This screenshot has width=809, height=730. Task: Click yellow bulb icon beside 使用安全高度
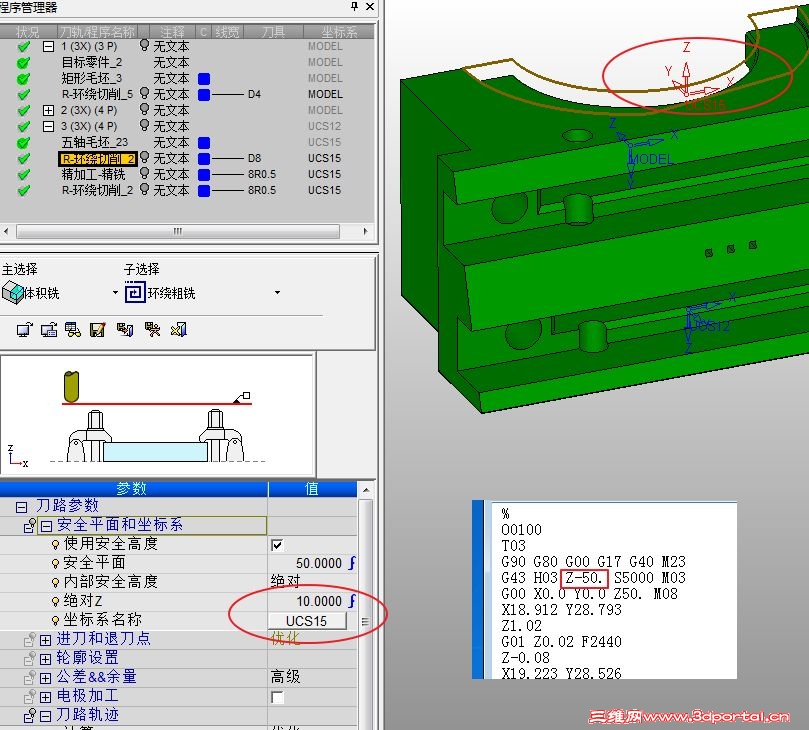55,544
